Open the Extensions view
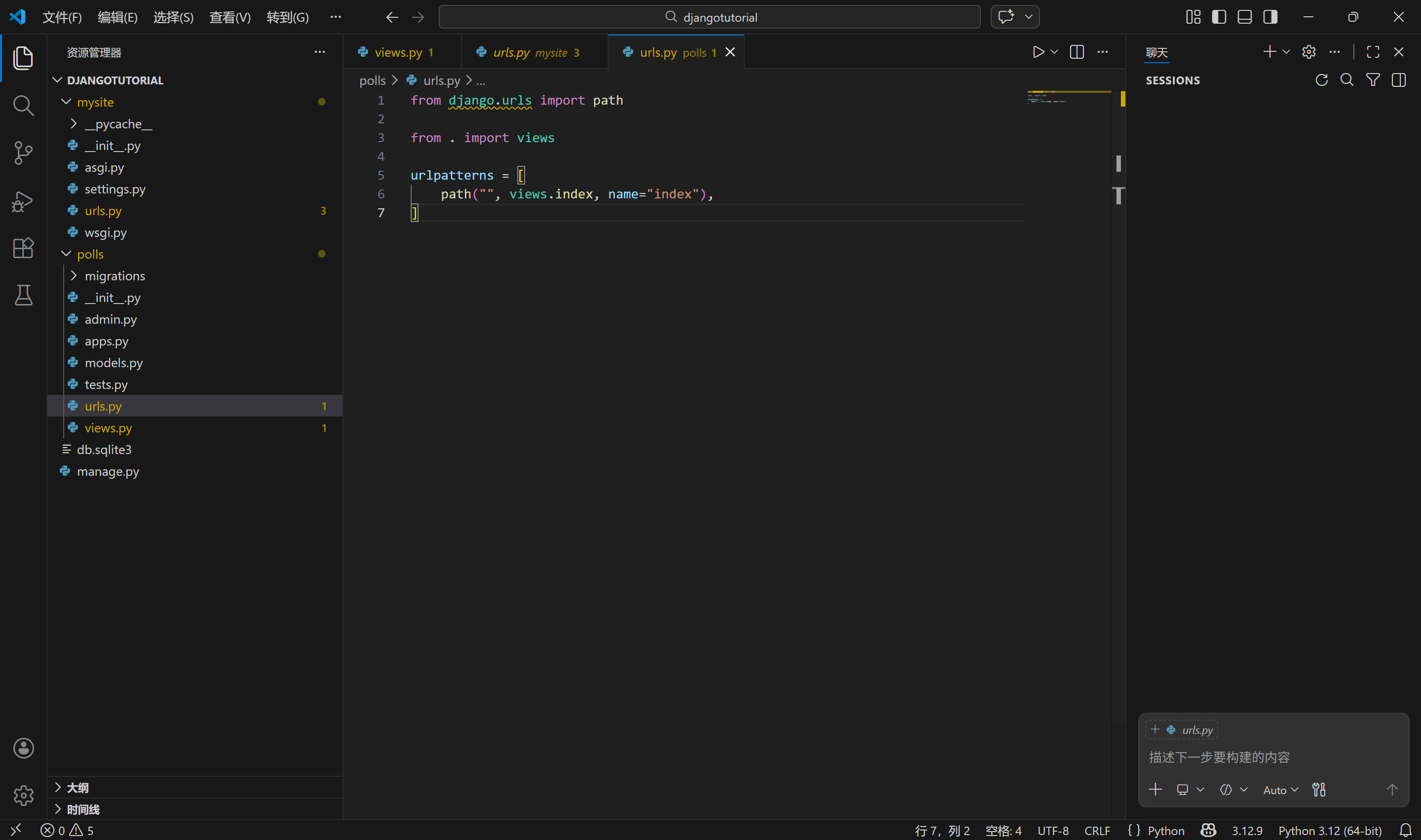Screen dimensions: 1421x840 click(x=23, y=248)
